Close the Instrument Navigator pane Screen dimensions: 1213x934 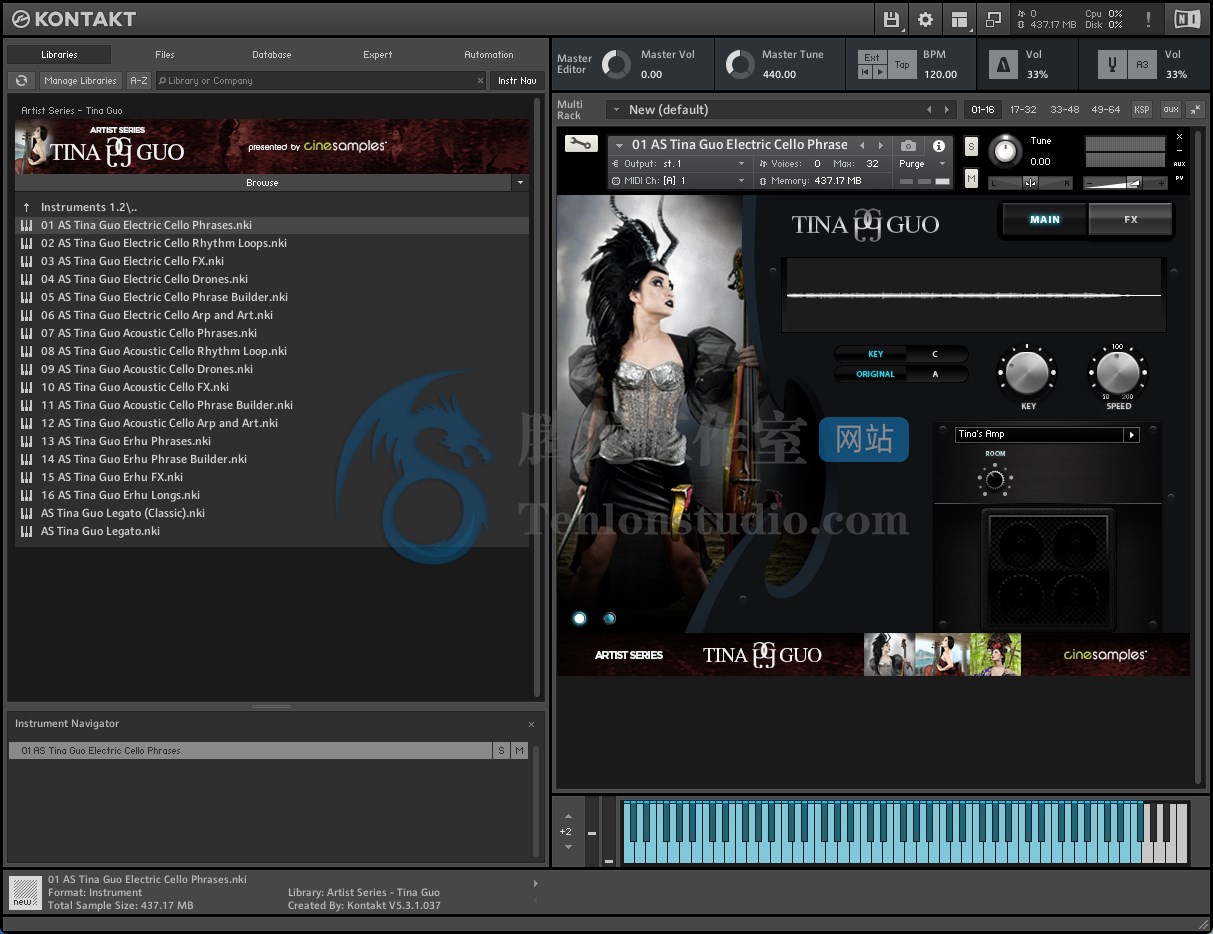coord(531,724)
